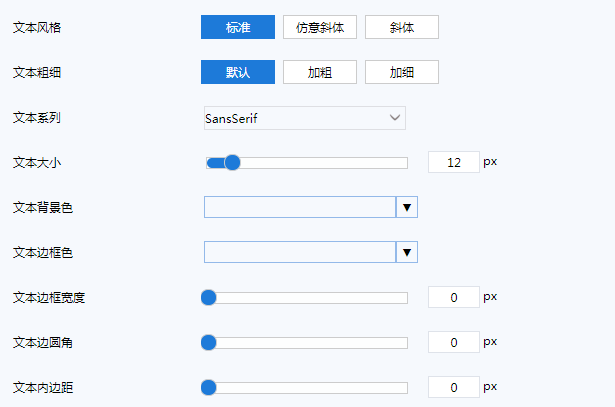Click the chevron arrow of 文本系列 dropdown
This screenshot has height=407, width=615.
click(x=394, y=118)
